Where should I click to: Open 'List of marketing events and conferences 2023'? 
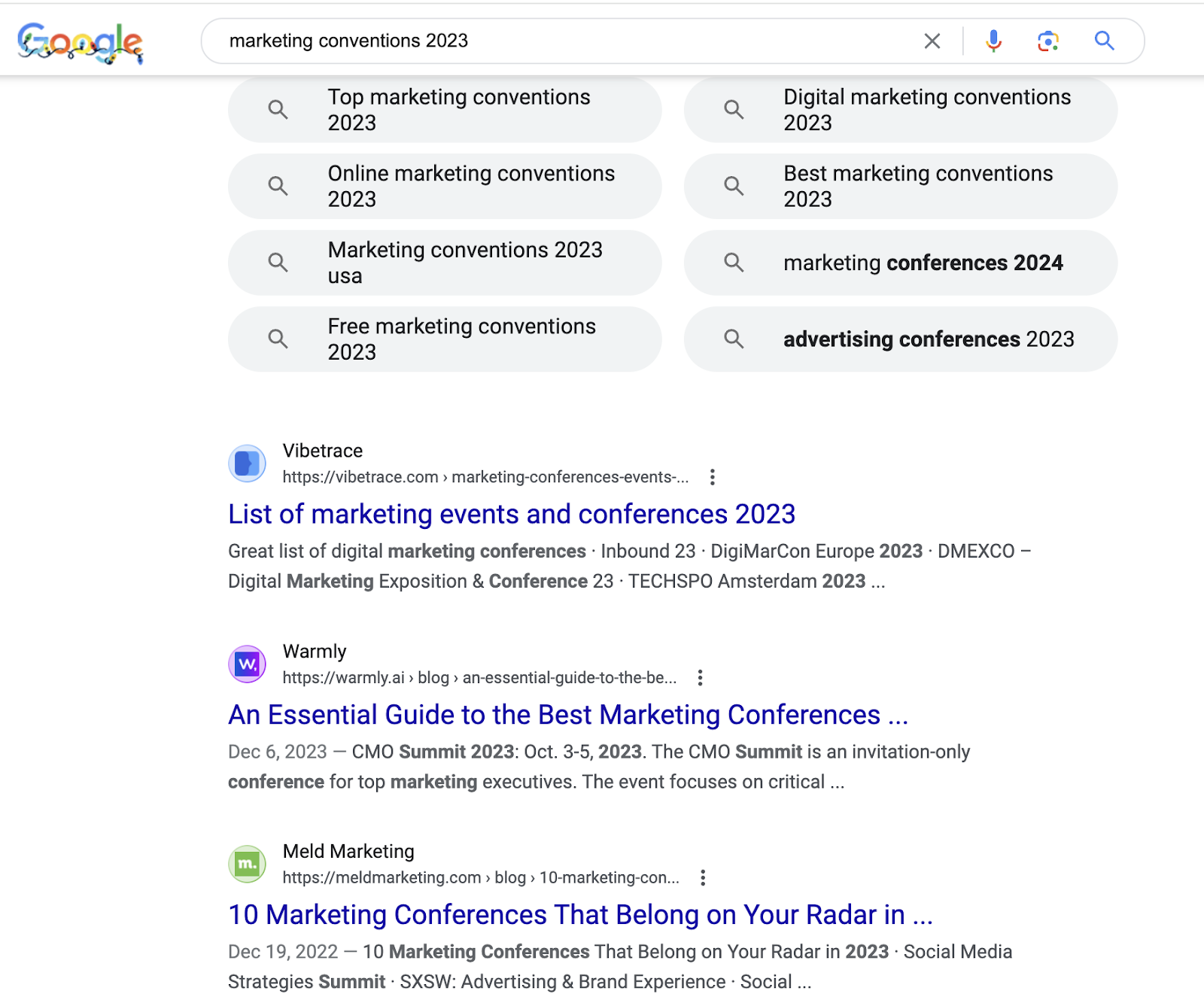pos(512,514)
